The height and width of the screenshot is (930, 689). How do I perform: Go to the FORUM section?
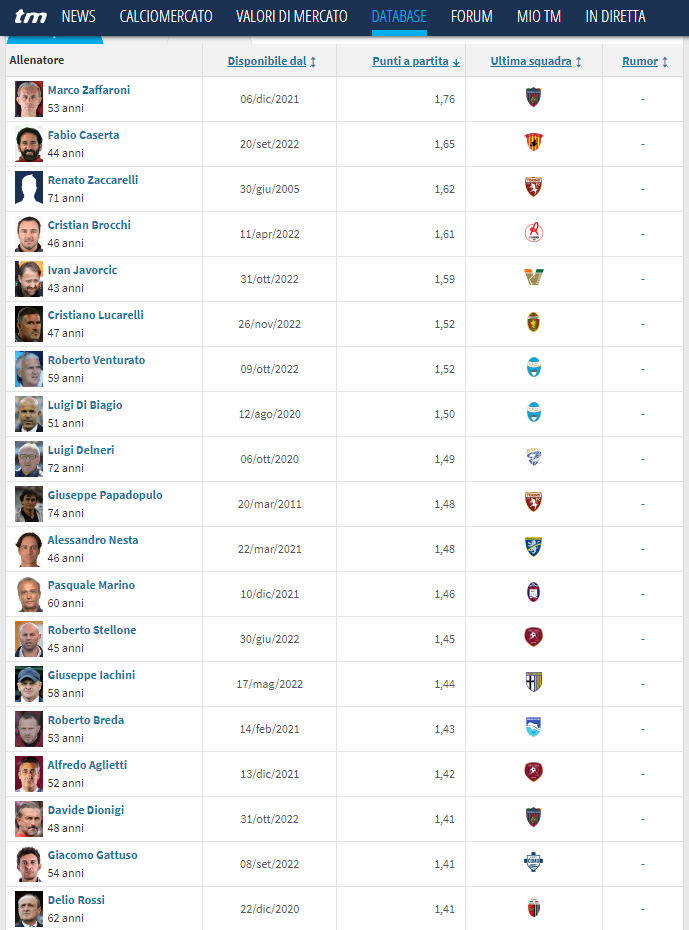pos(471,17)
